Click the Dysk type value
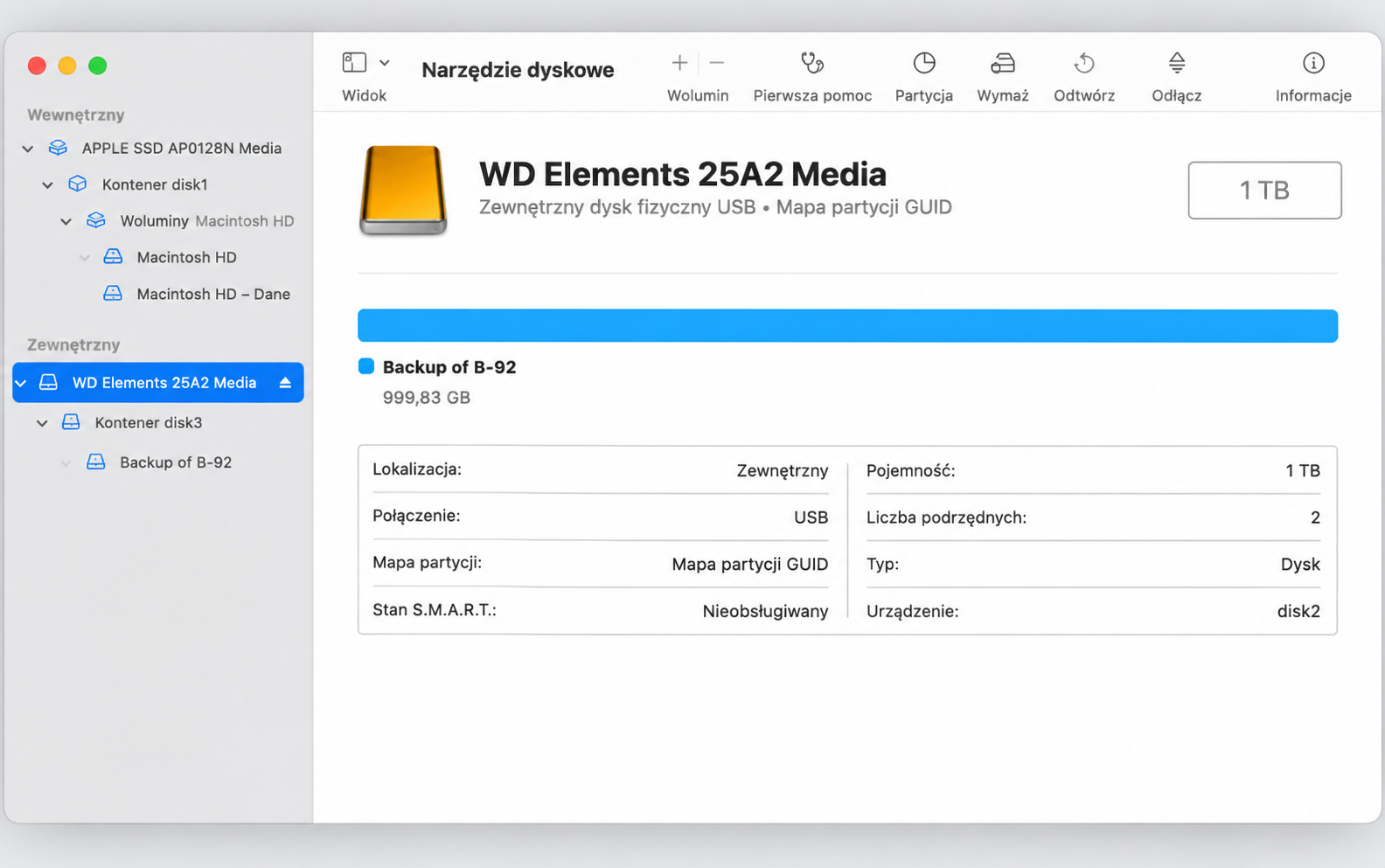Viewport: 1385px width, 868px height. (1300, 564)
